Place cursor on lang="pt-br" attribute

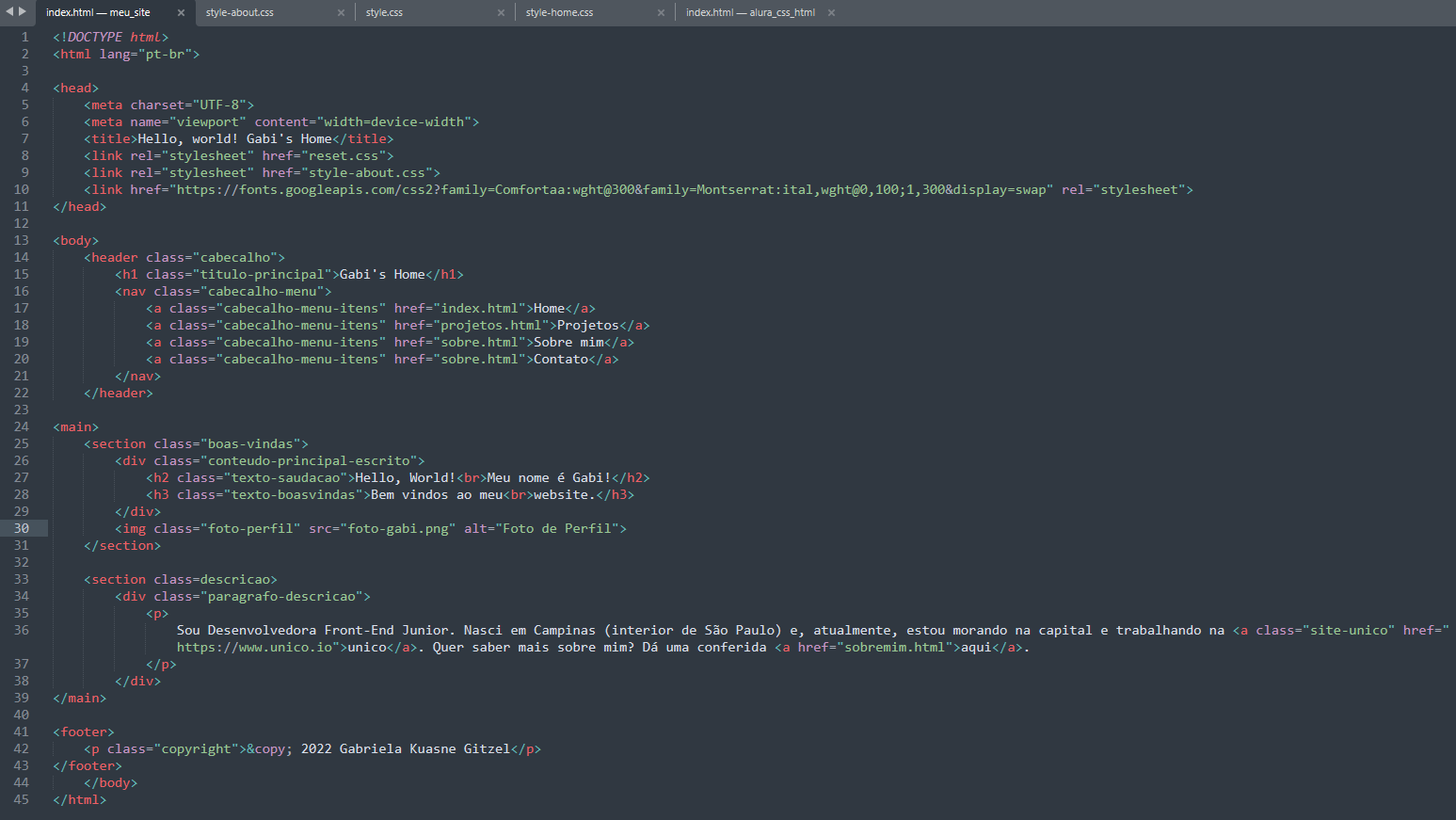pyautogui.click(x=146, y=54)
